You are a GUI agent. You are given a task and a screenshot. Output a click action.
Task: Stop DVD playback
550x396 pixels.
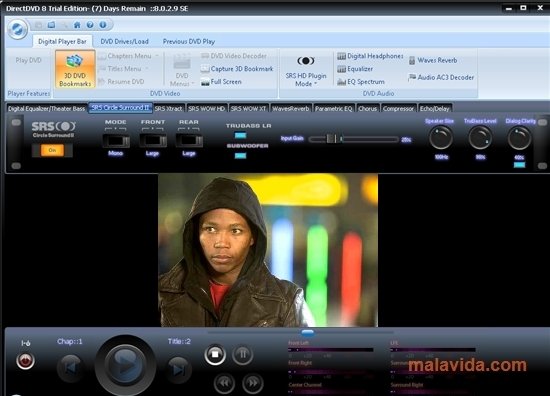click(x=215, y=355)
